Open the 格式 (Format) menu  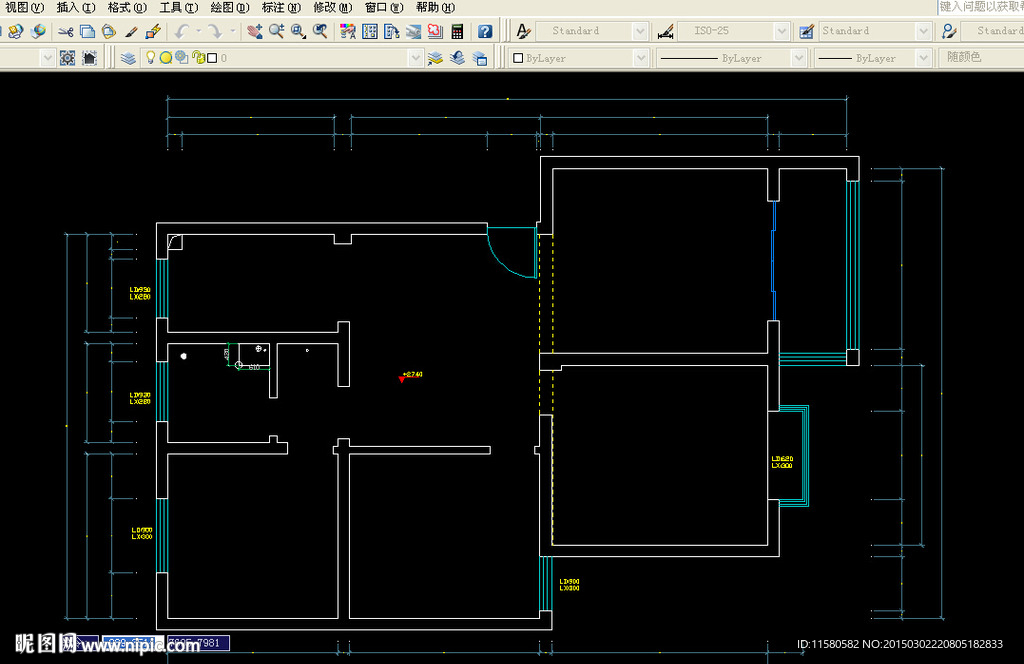coord(125,7)
